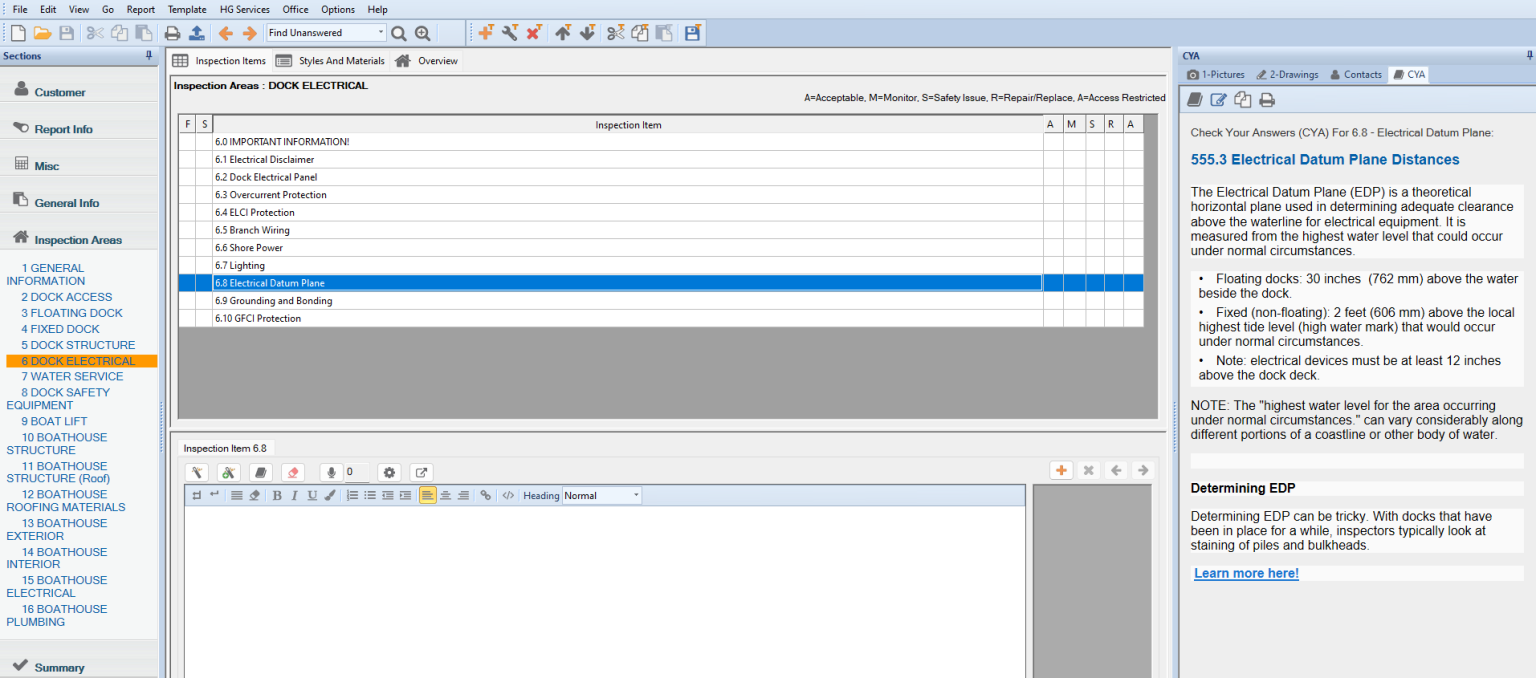
Task: Toggle bold formatting in the editor
Action: 277,495
